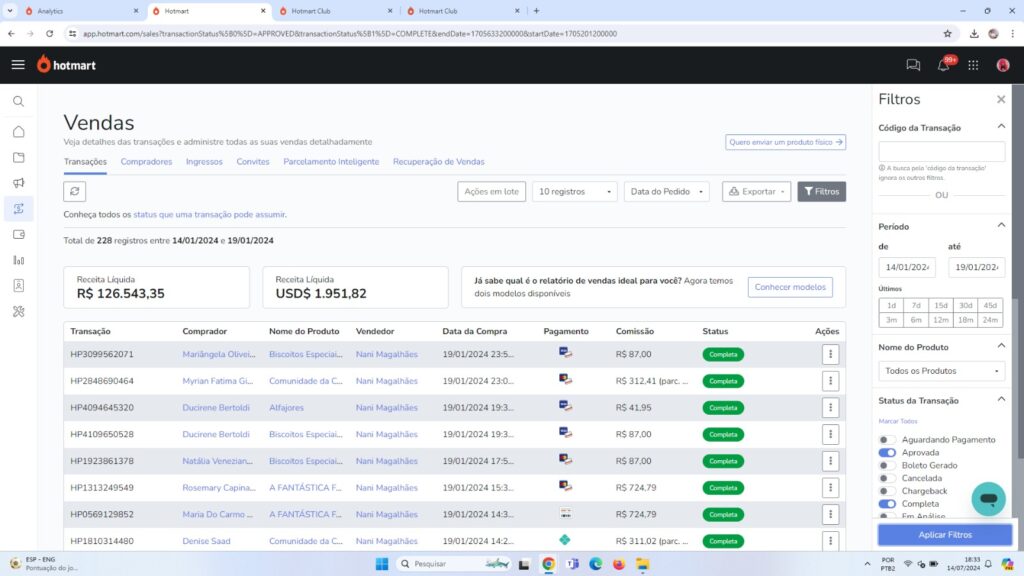
Task: Toggle Cancelada status filter
Action: tap(886, 478)
